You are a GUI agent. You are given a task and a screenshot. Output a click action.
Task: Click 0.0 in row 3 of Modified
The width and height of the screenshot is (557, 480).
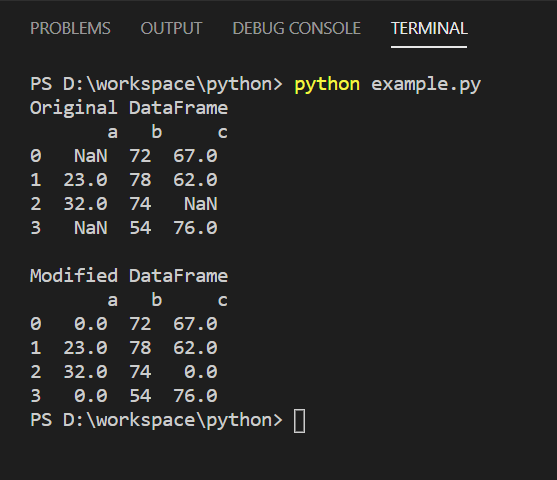(91, 396)
